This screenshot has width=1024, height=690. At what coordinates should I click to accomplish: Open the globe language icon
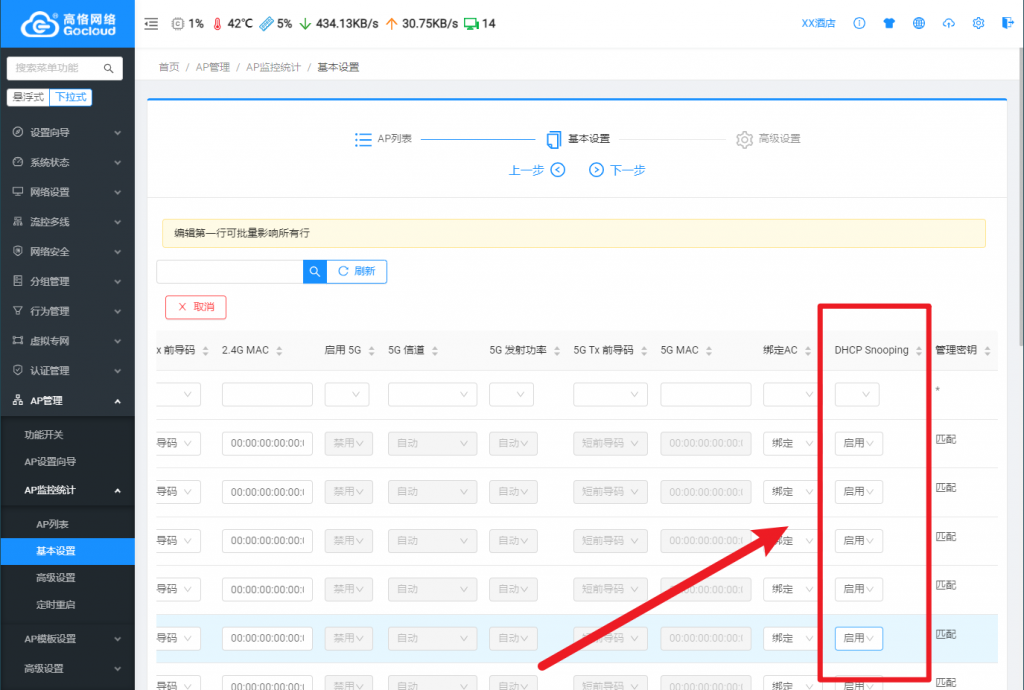click(x=919, y=23)
